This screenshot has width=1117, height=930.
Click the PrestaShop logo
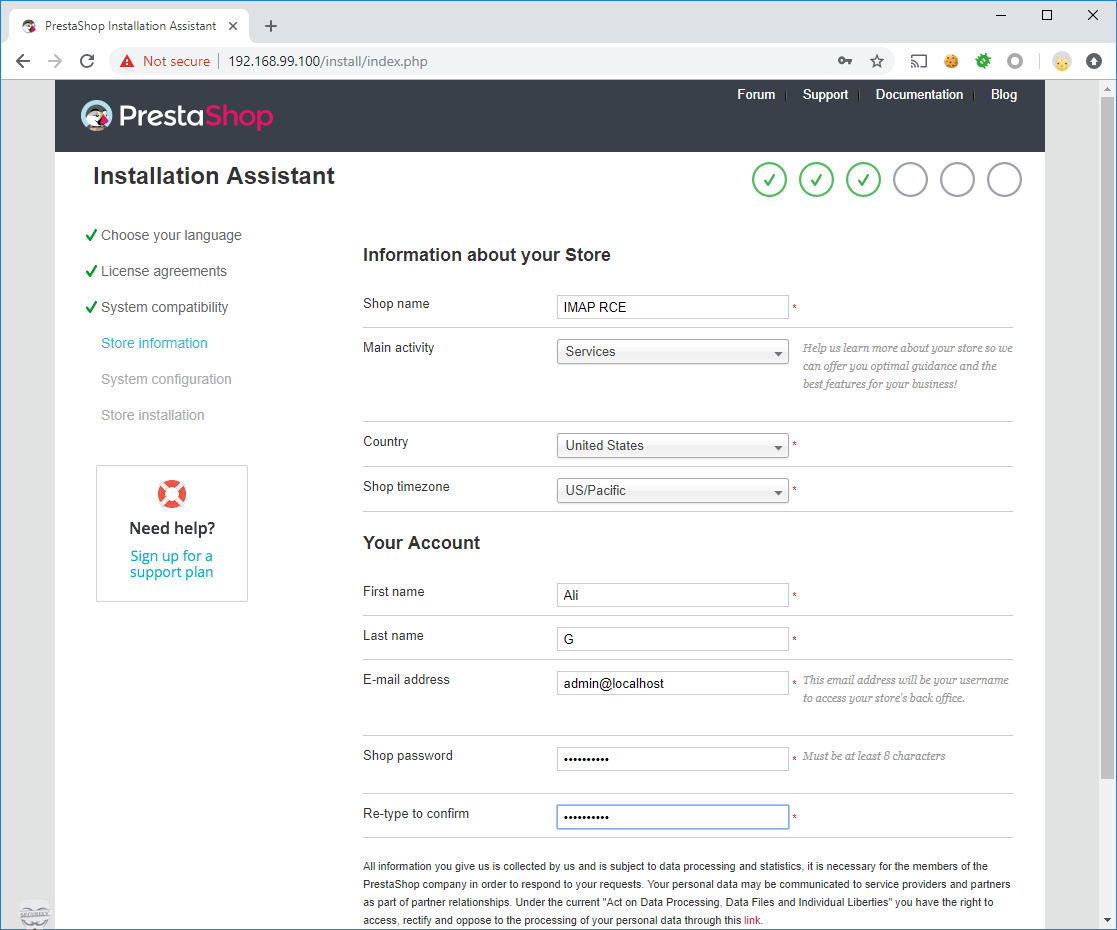click(x=177, y=115)
